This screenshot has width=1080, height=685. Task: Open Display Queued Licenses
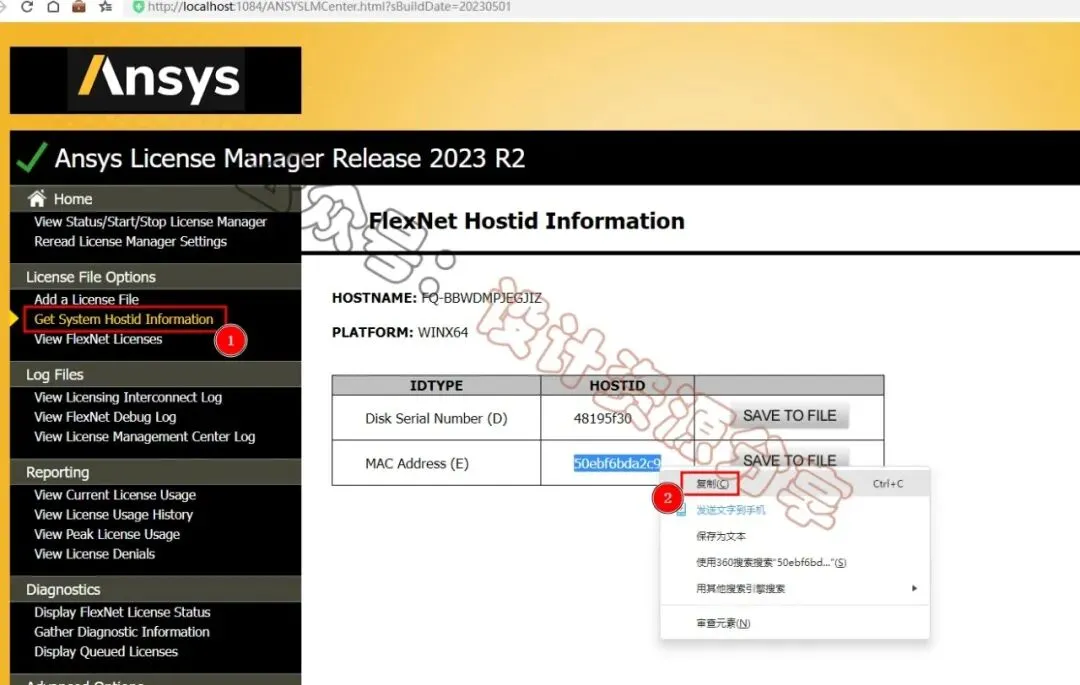click(106, 652)
